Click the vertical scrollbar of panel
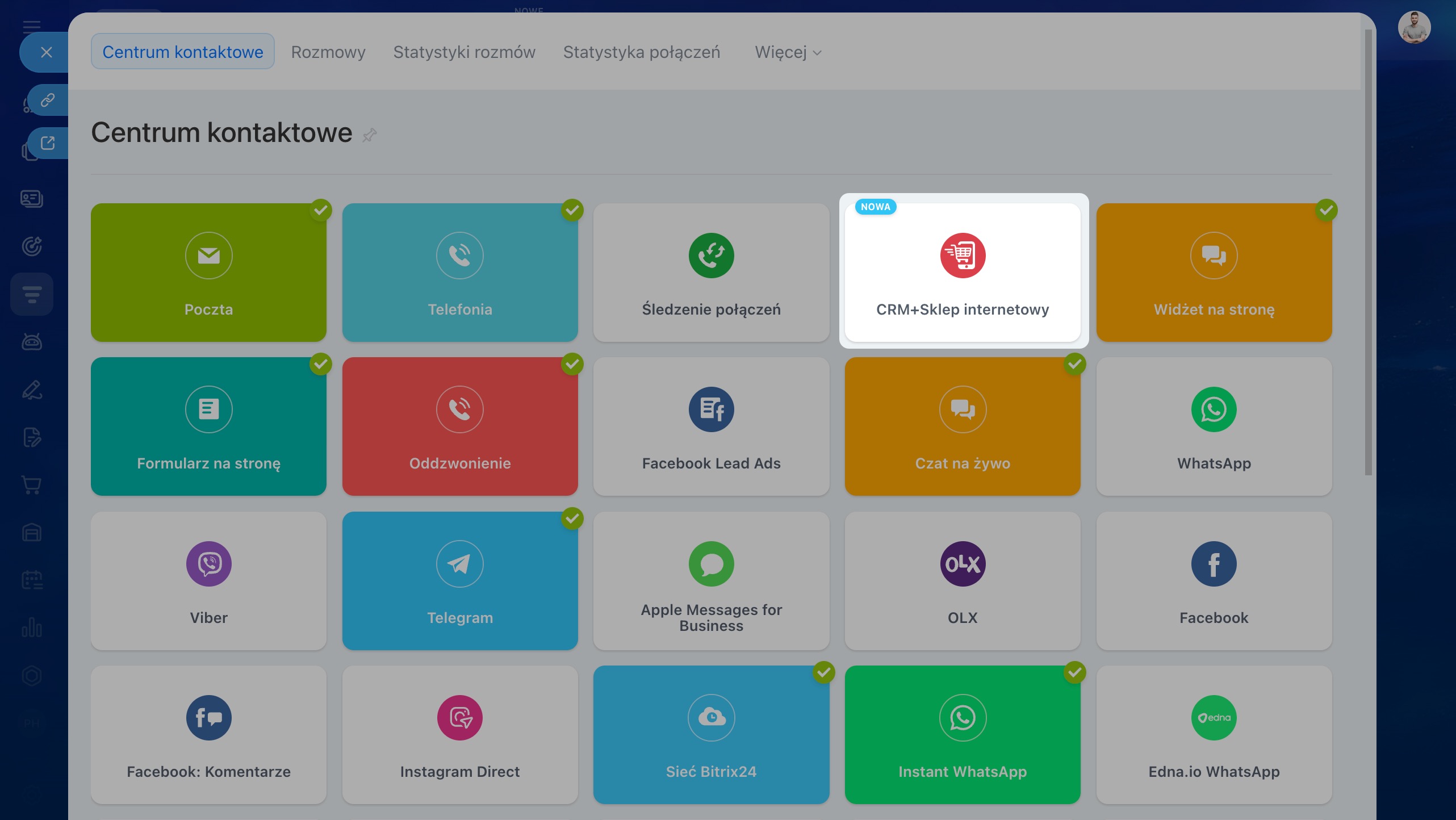Image resolution: width=1456 pixels, height=820 pixels. pos(1368,253)
